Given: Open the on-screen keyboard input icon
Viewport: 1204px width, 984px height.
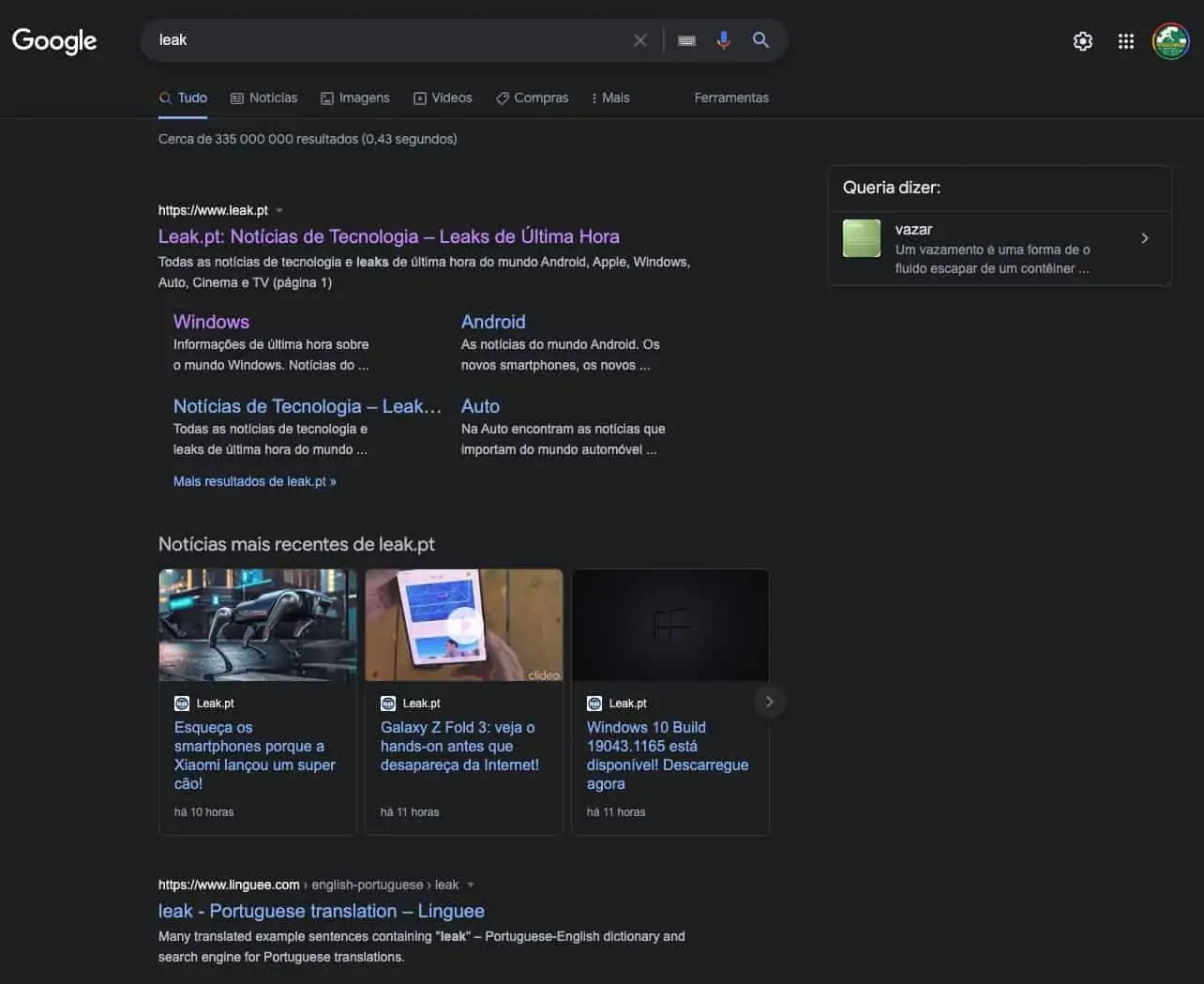Looking at the screenshot, I should (686, 40).
